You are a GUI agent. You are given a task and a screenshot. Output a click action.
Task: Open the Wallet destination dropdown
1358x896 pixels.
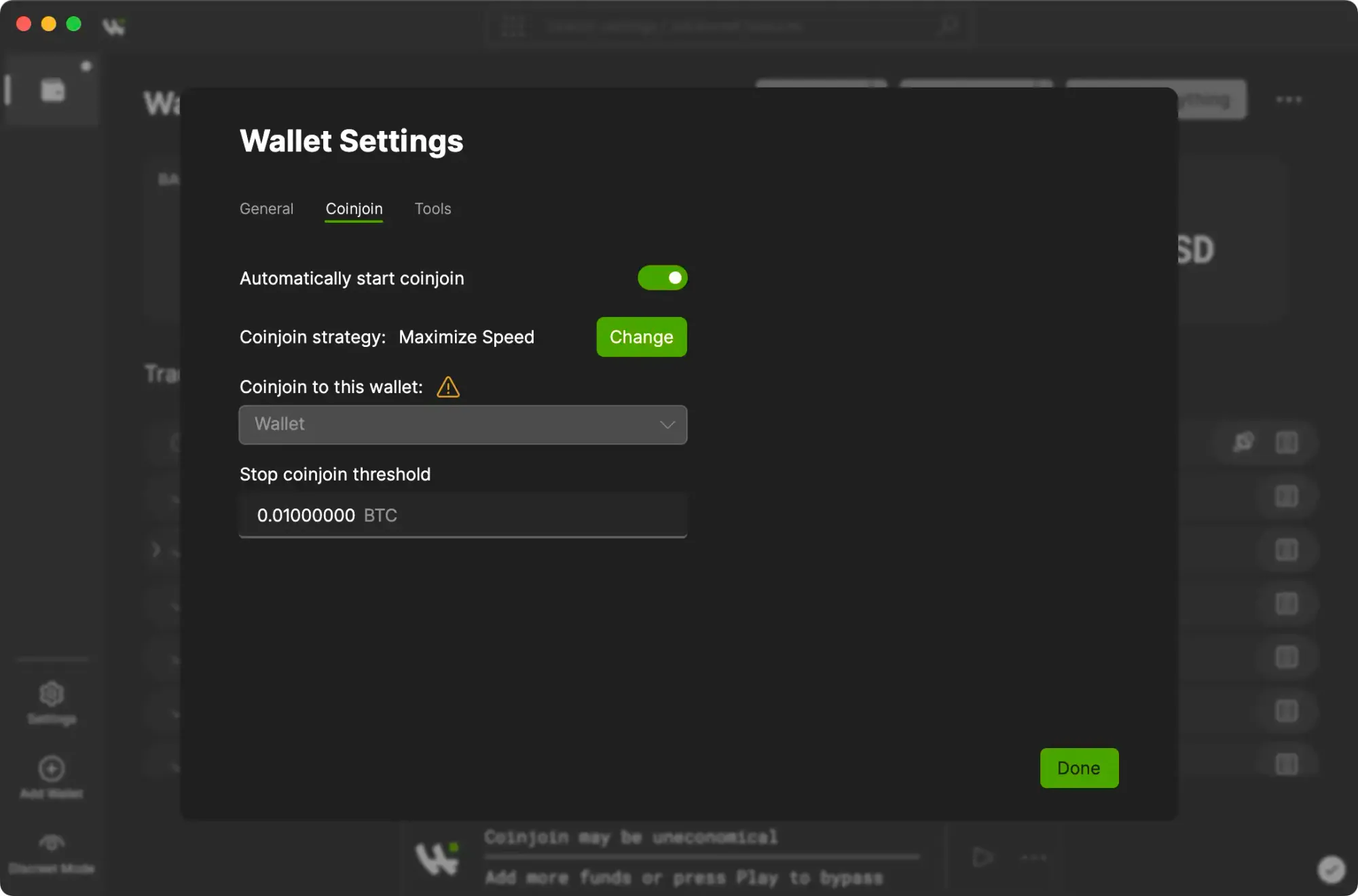[x=463, y=425]
